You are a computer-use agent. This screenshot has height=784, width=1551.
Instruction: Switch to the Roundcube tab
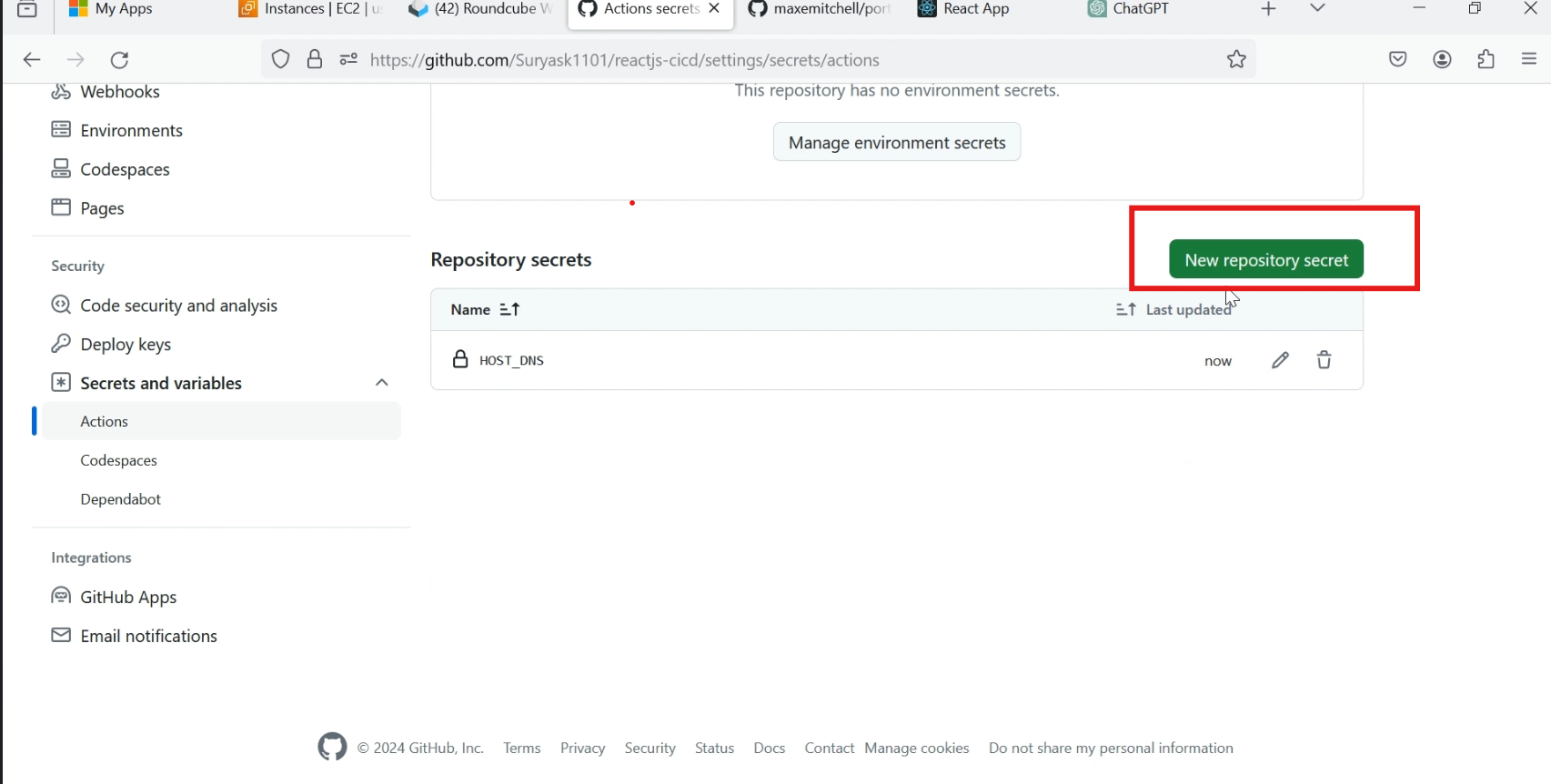point(480,9)
